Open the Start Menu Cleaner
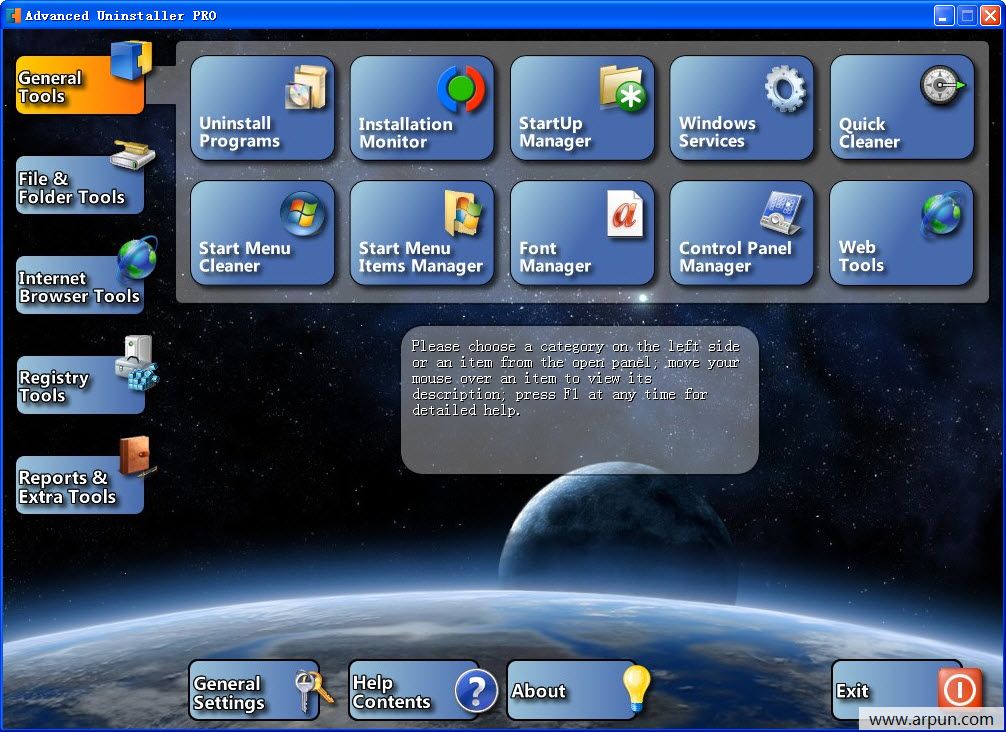The width and height of the screenshot is (1006, 732). [262, 233]
